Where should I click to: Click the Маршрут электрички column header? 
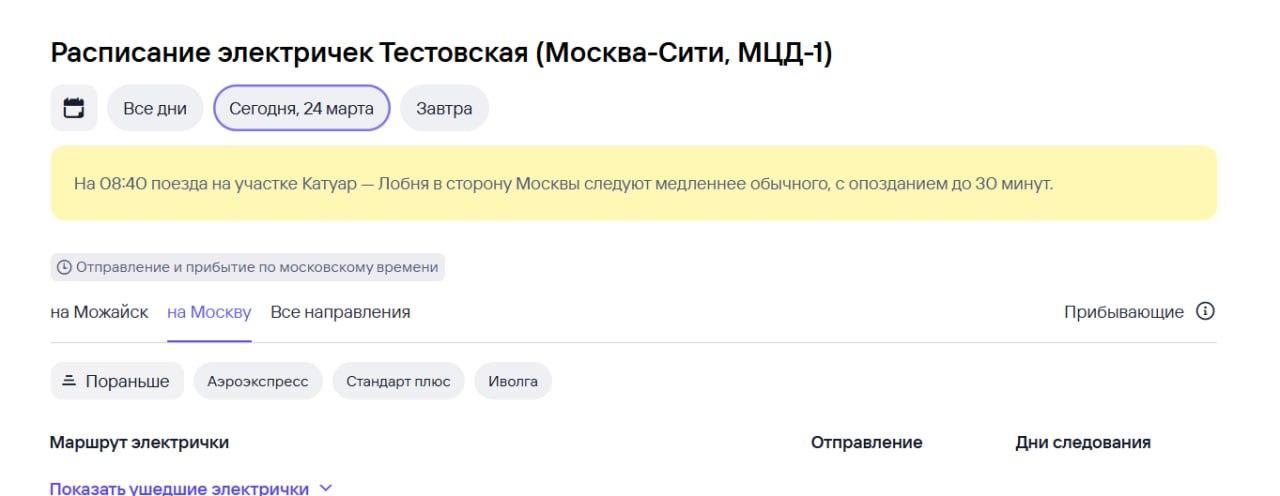[139, 442]
